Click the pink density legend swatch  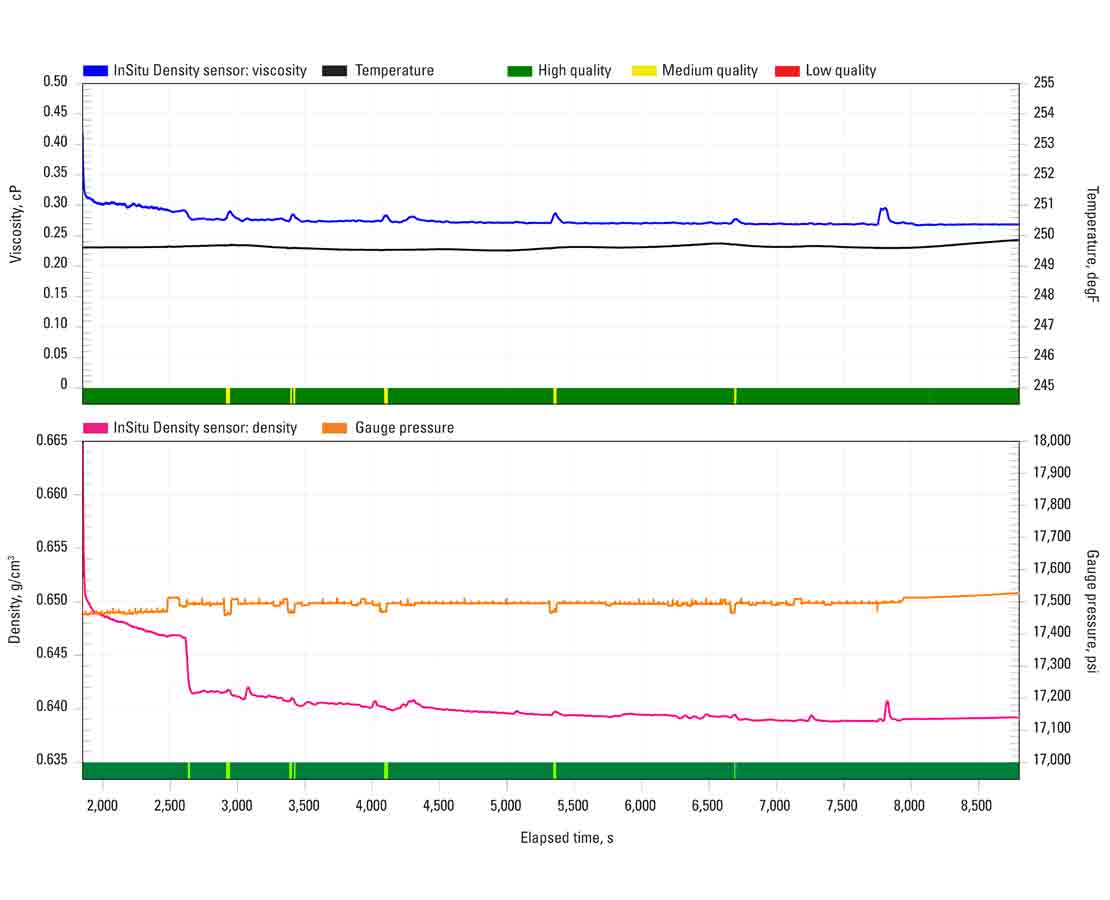[96, 427]
